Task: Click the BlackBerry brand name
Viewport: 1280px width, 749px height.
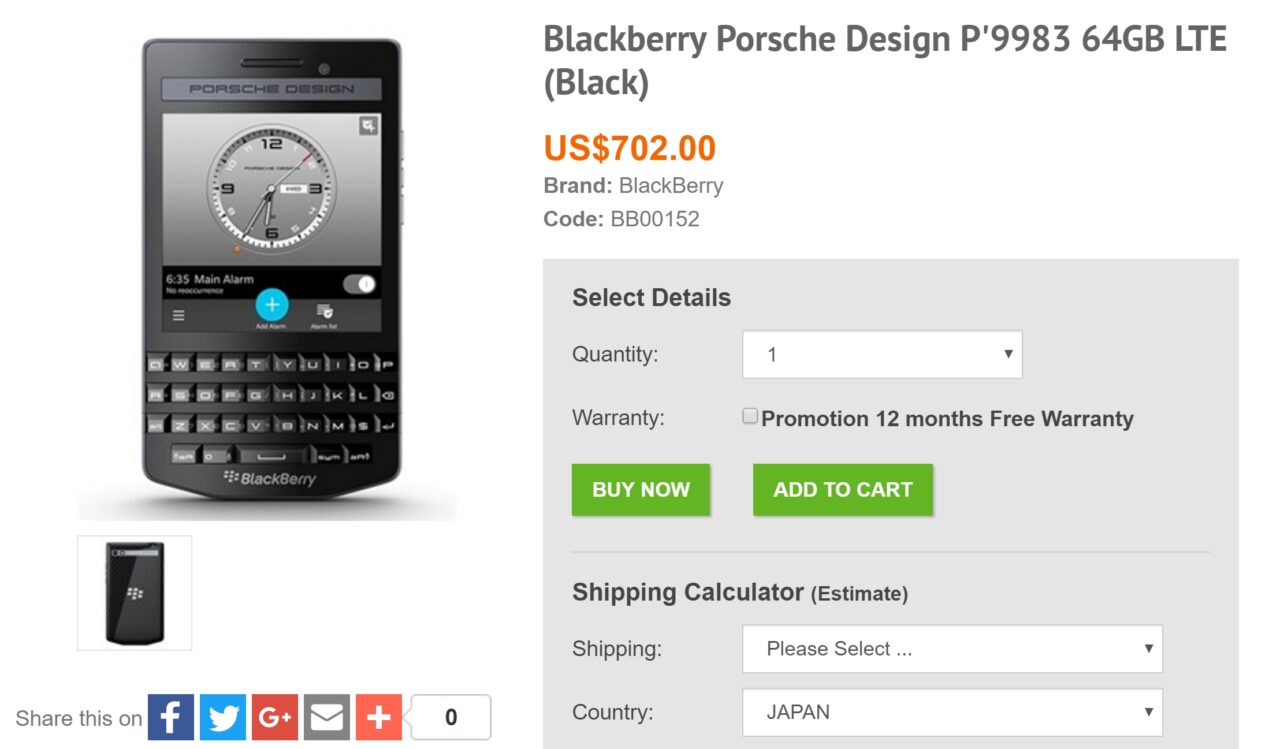Action: point(671,185)
